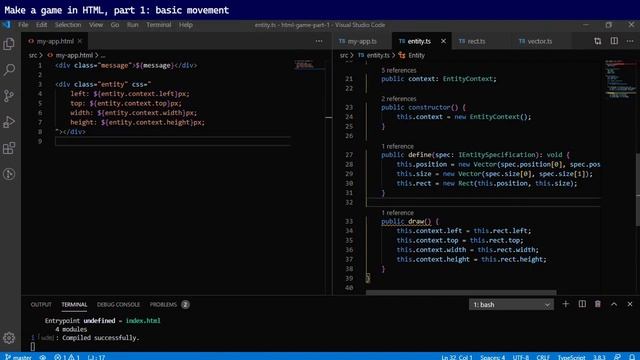Switch to the vector.ts tab
640x360 pixels.
540,41
